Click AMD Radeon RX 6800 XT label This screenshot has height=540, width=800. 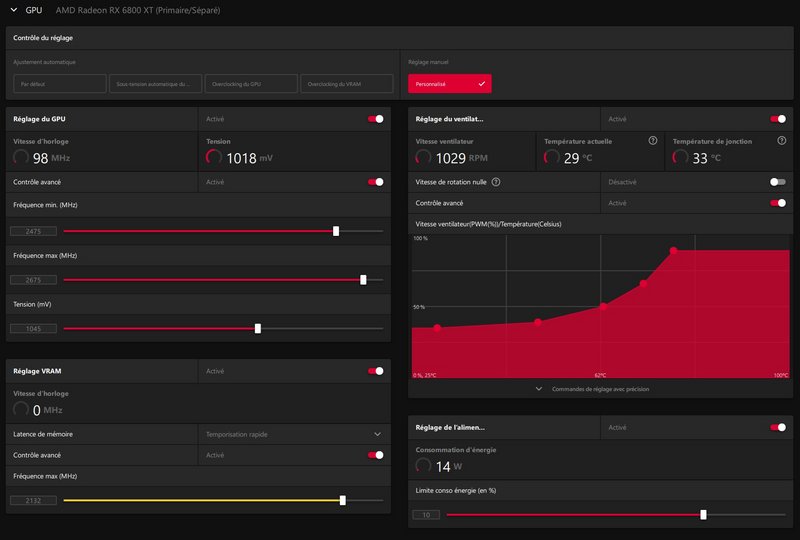138,10
